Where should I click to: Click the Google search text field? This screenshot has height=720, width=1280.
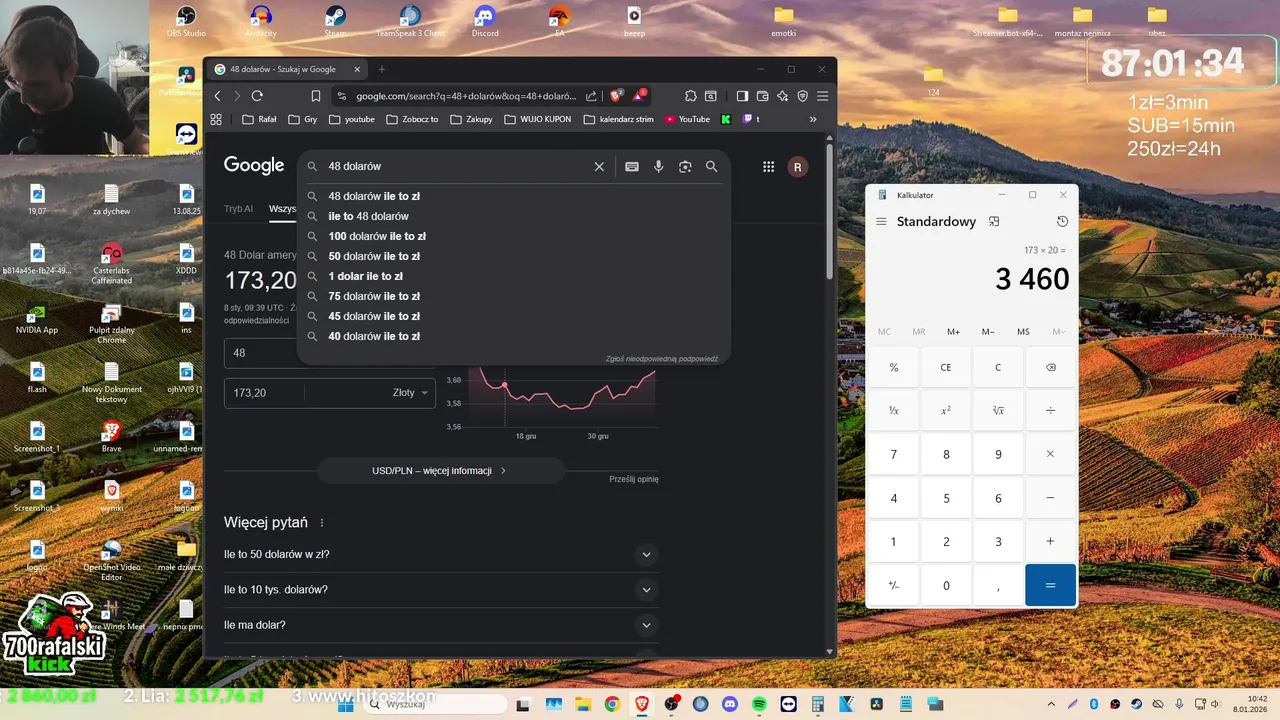[455, 167]
